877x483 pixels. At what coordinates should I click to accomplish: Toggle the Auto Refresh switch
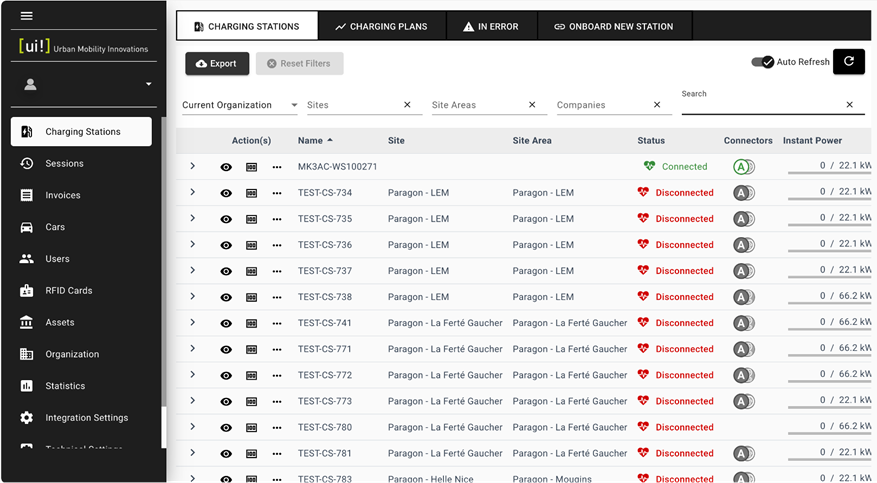click(763, 62)
